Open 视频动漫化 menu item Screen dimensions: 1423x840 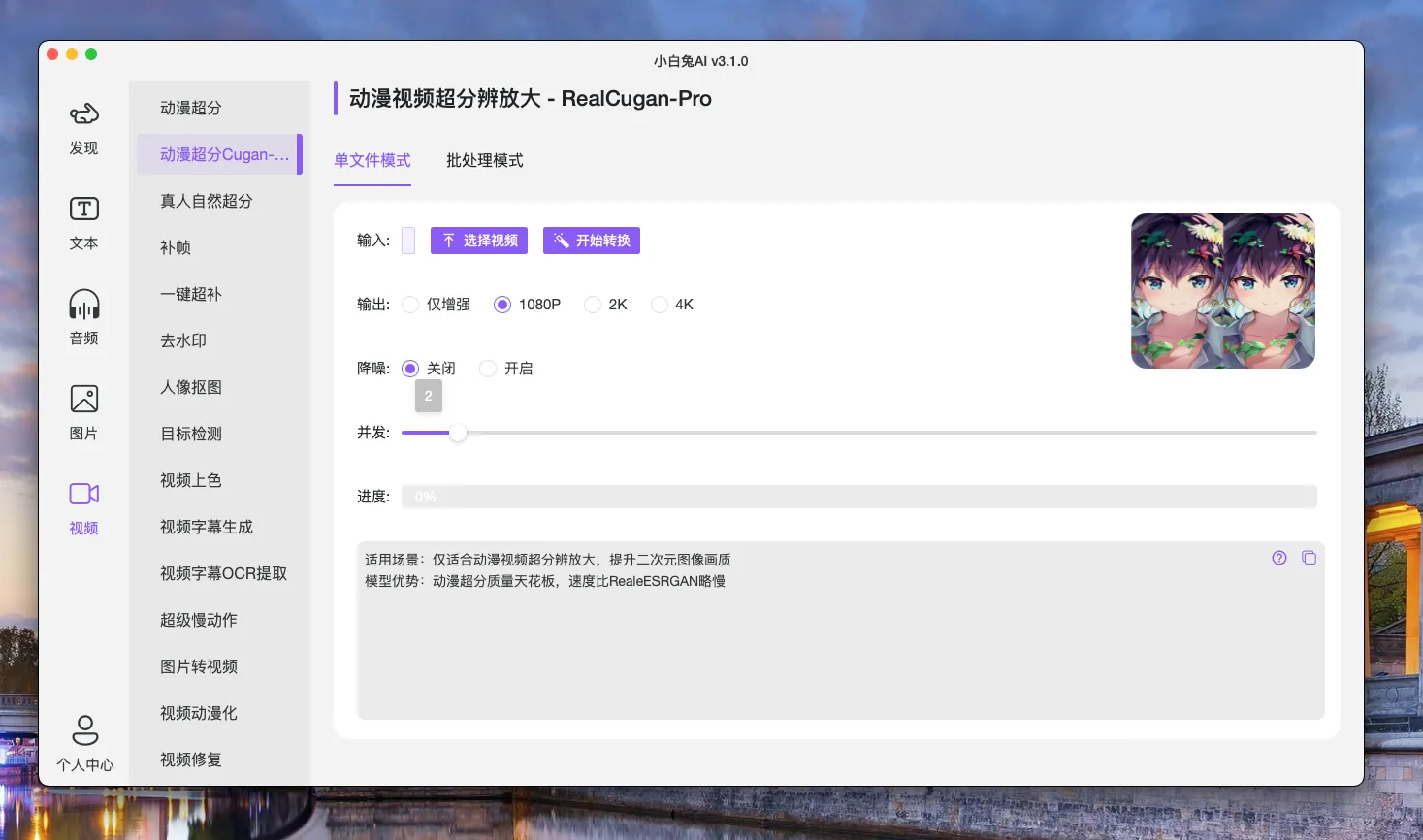[219, 713]
